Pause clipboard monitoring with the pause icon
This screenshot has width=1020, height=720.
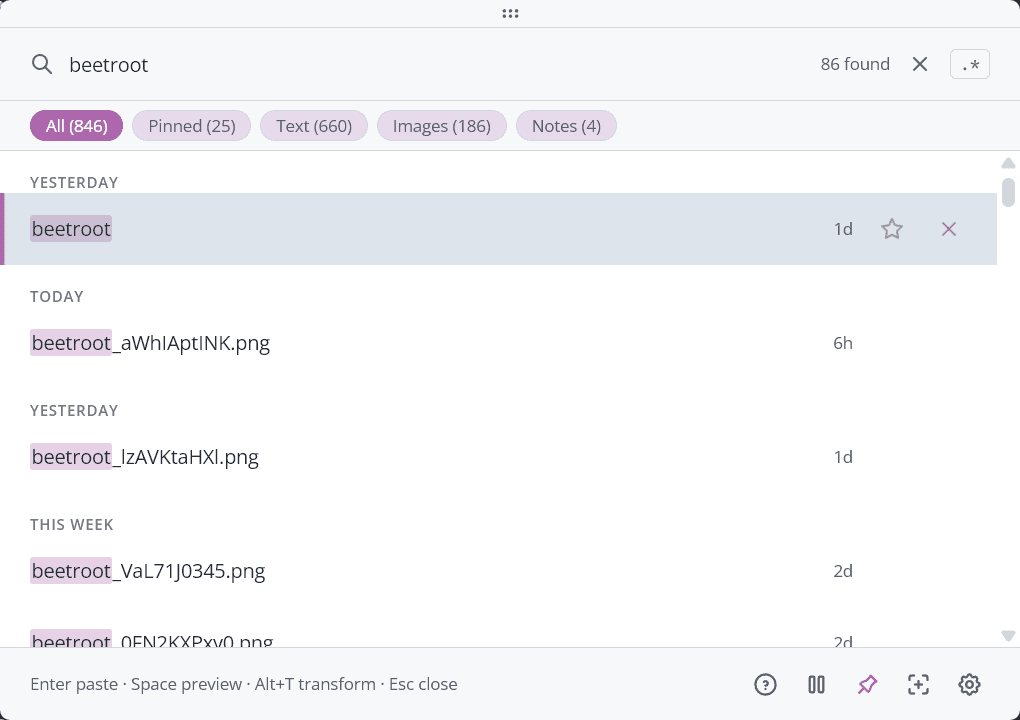pyautogui.click(x=816, y=684)
